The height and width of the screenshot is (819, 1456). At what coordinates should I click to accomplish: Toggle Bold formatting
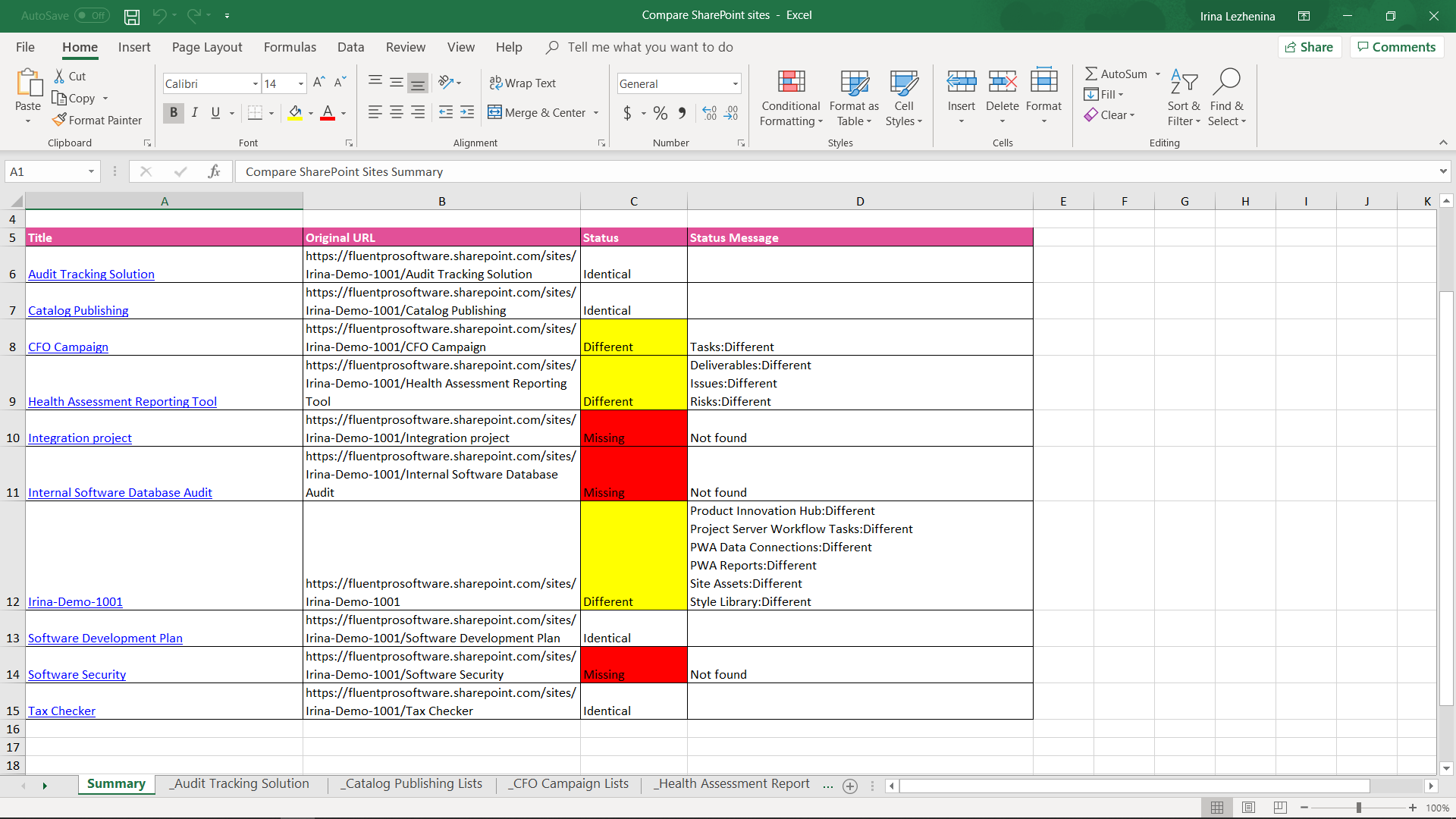coord(174,113)
